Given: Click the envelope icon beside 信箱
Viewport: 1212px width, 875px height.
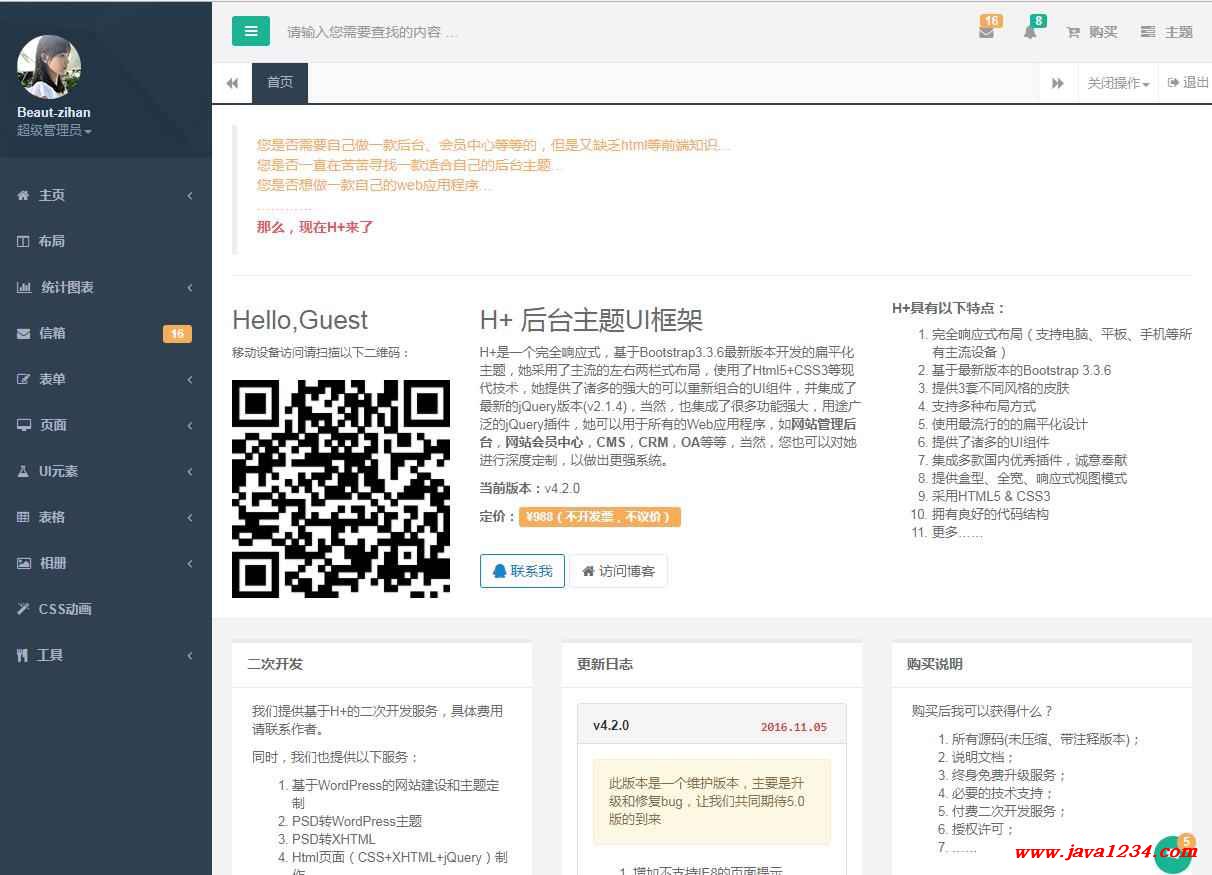Looking at the screenshot, I should tap(23, 333).
